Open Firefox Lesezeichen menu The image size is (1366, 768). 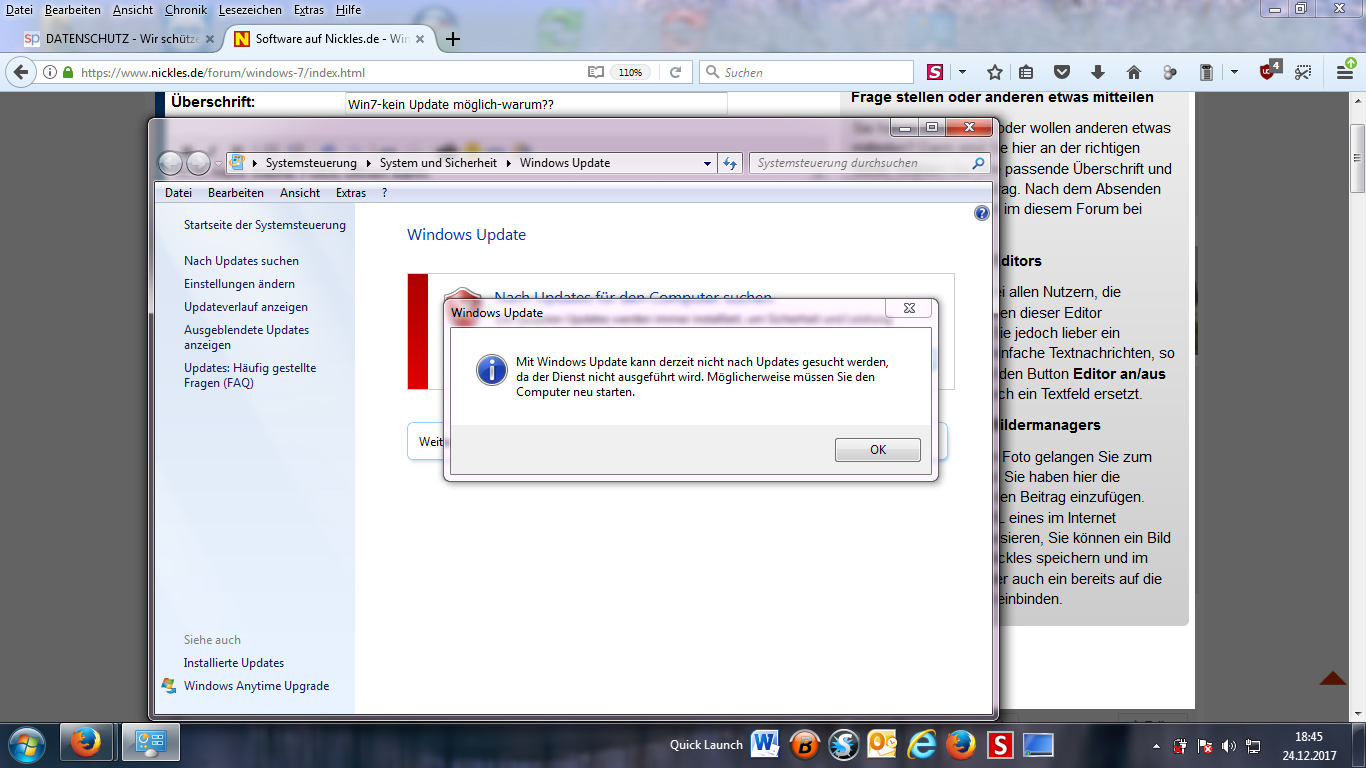point(250,9)
